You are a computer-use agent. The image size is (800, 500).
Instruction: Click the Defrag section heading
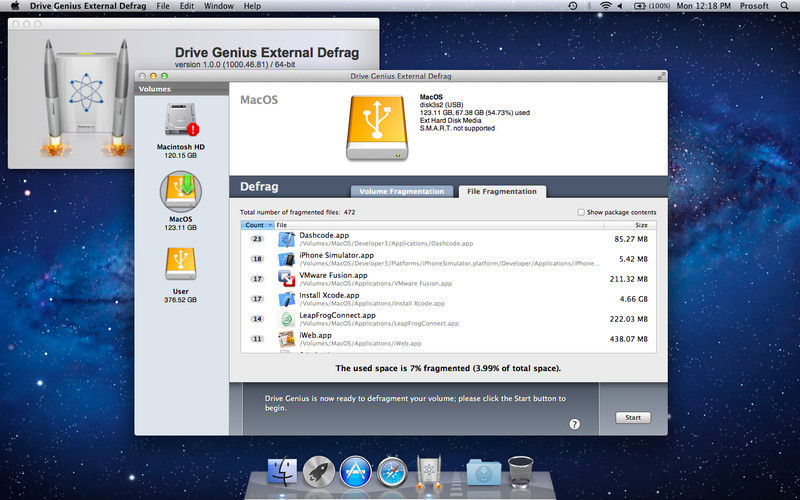(x=259, y=187)
